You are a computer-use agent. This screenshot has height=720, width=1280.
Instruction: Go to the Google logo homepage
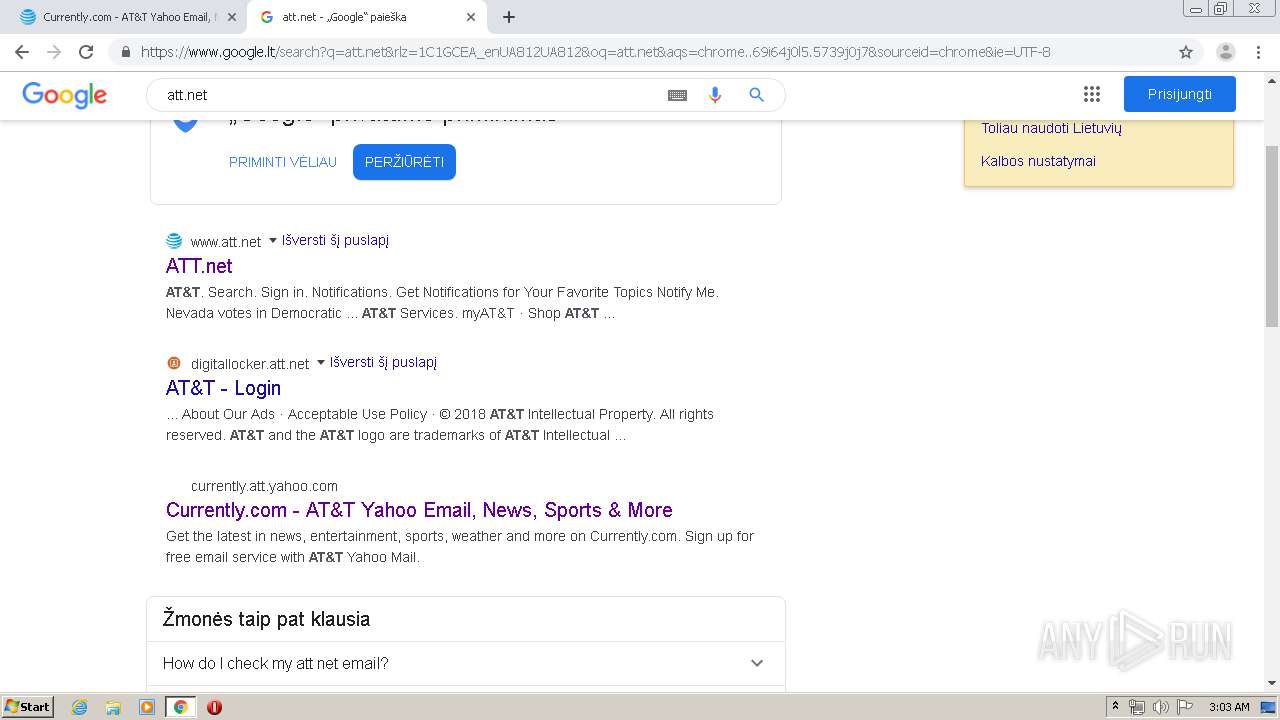(64, 95)
